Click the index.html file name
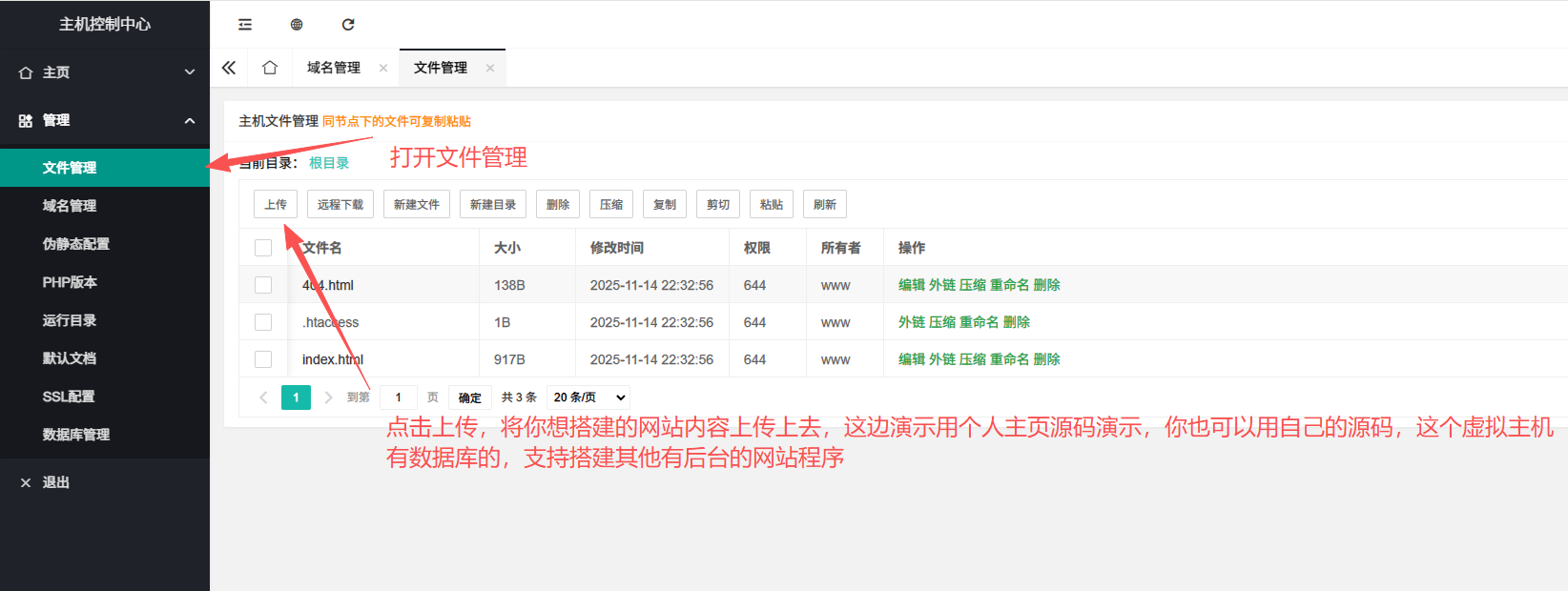Screen dimensions: 1568x591 point(333,359)
